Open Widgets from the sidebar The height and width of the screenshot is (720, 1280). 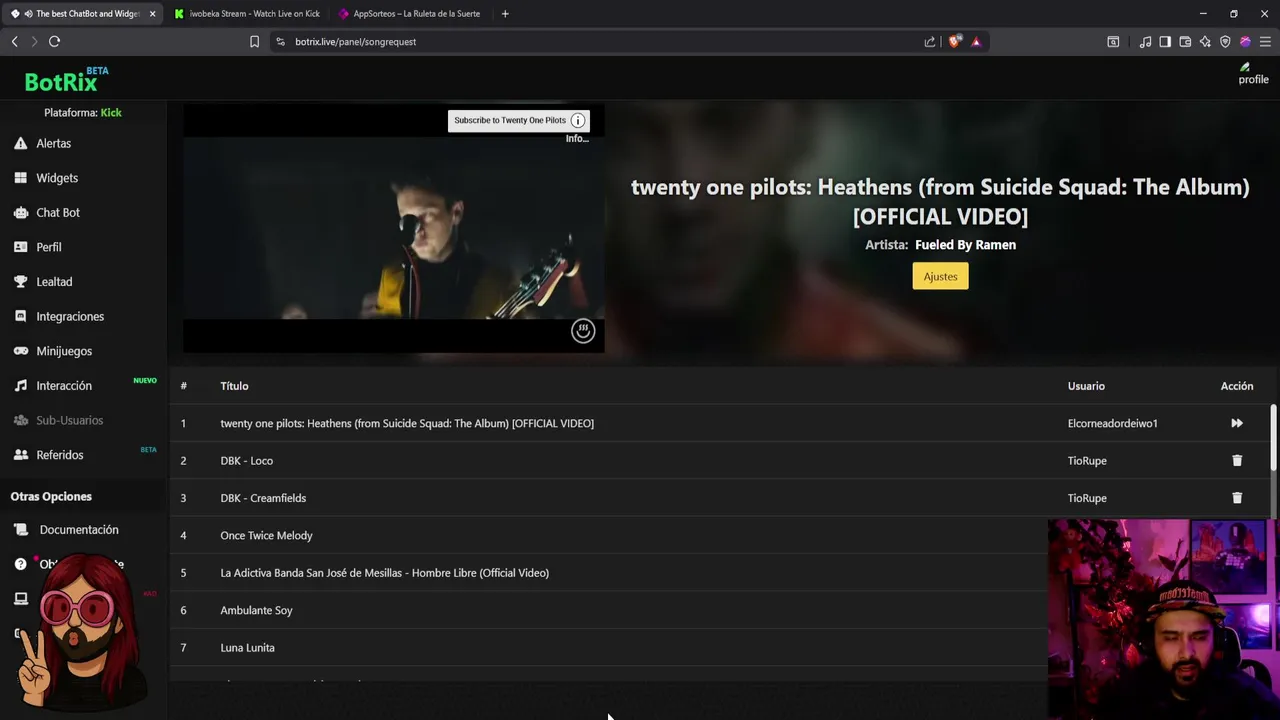[x=57, y=178]
